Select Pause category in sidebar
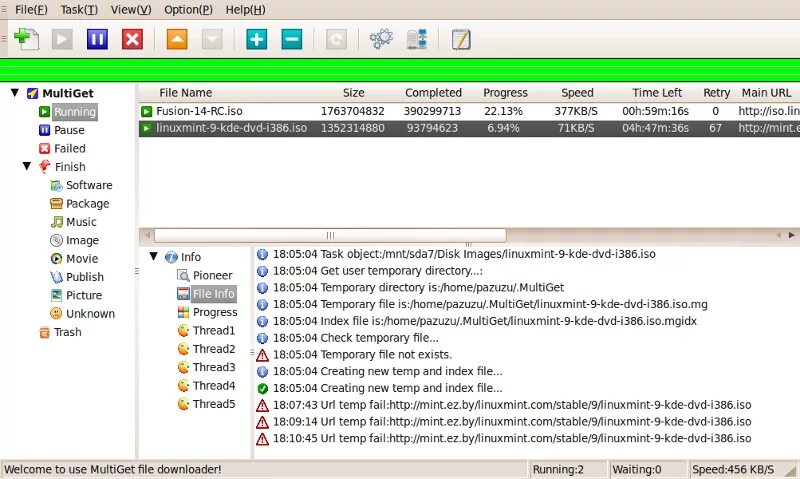 pos(69,130)
